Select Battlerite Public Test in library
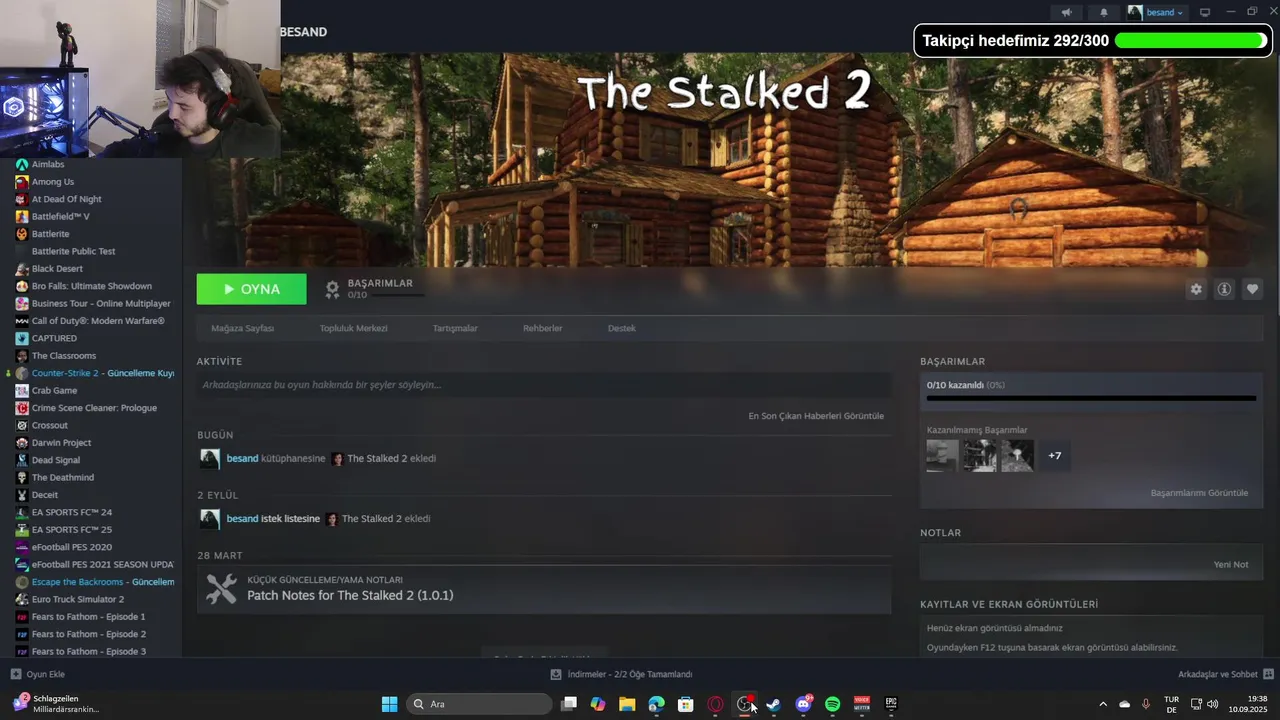 click(x=74, y=251)
